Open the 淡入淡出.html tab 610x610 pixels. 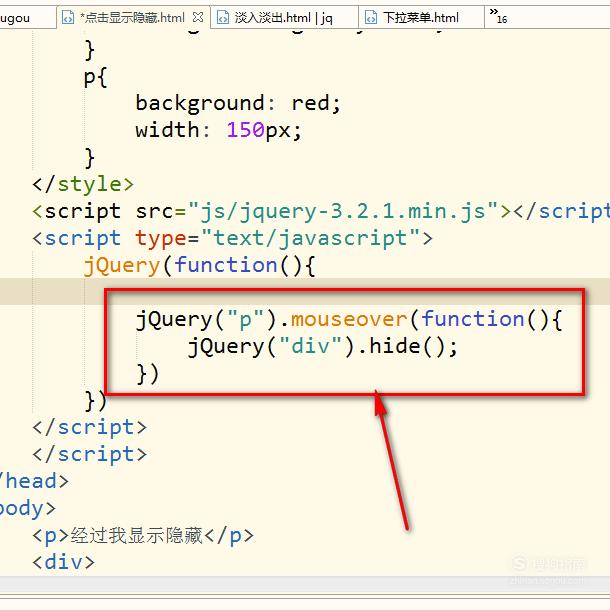point(283,18)
